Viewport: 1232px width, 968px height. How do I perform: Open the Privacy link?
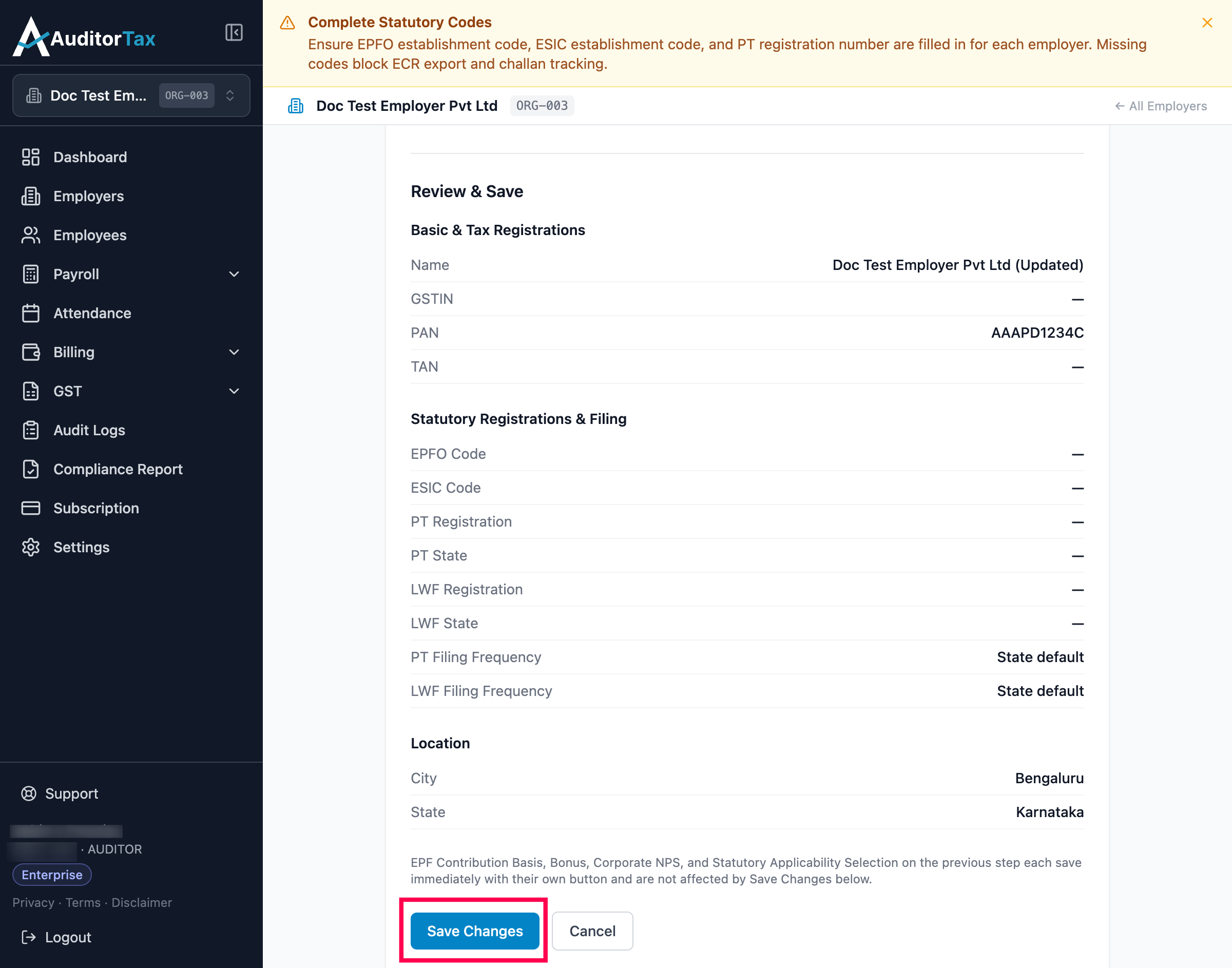click(33, 902)
